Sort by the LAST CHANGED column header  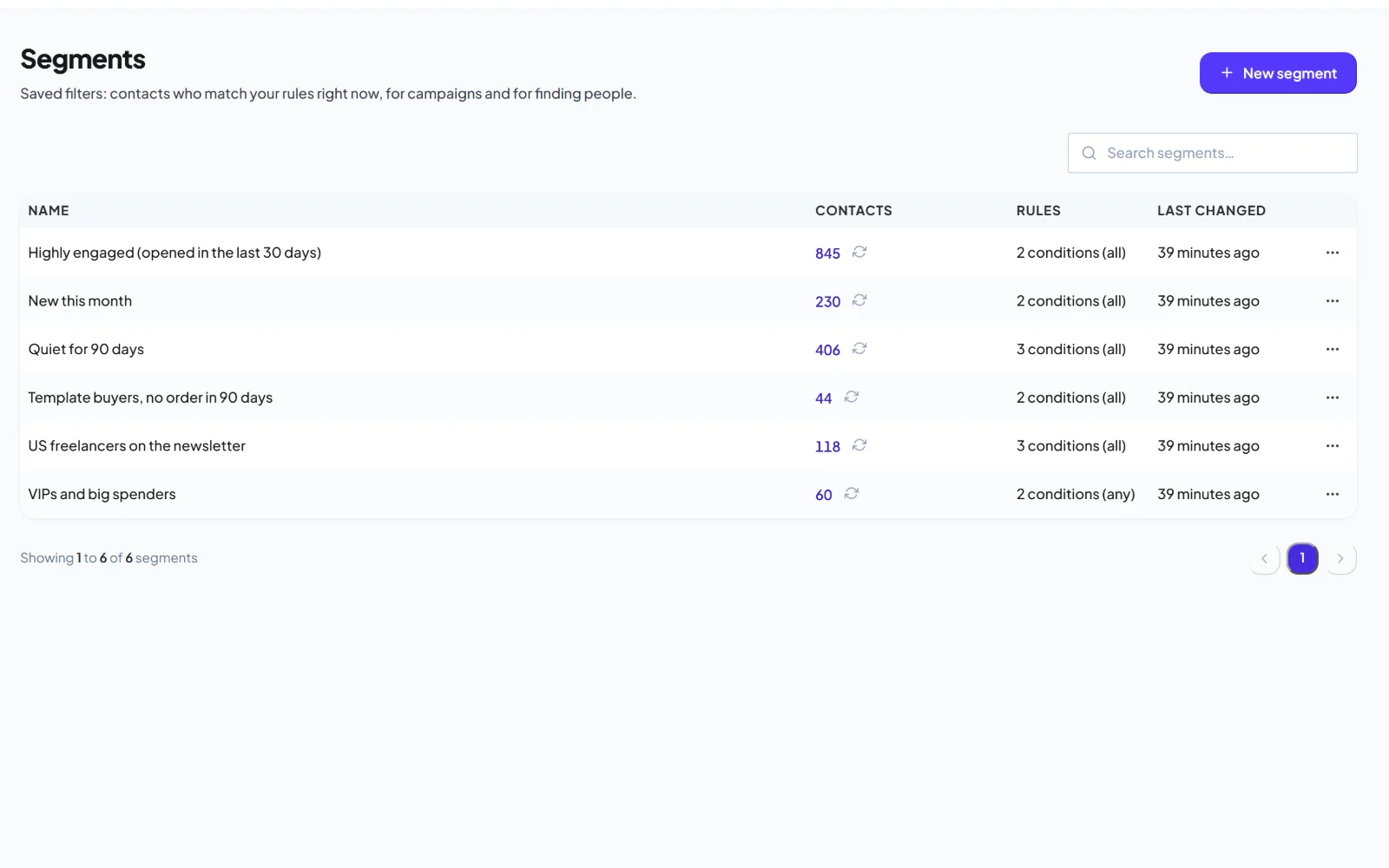click(x=1211, y=210)
